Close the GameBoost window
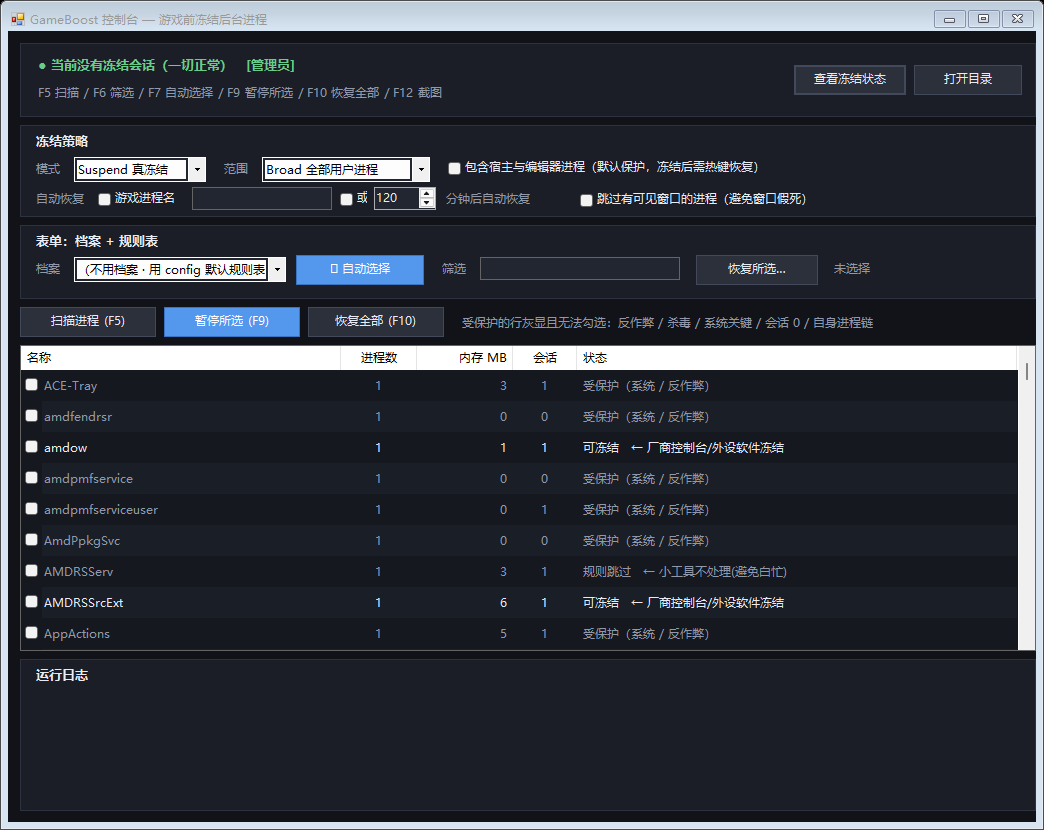The height and width of the screenshot is (830, 1044). click(x=1017, y=19)
